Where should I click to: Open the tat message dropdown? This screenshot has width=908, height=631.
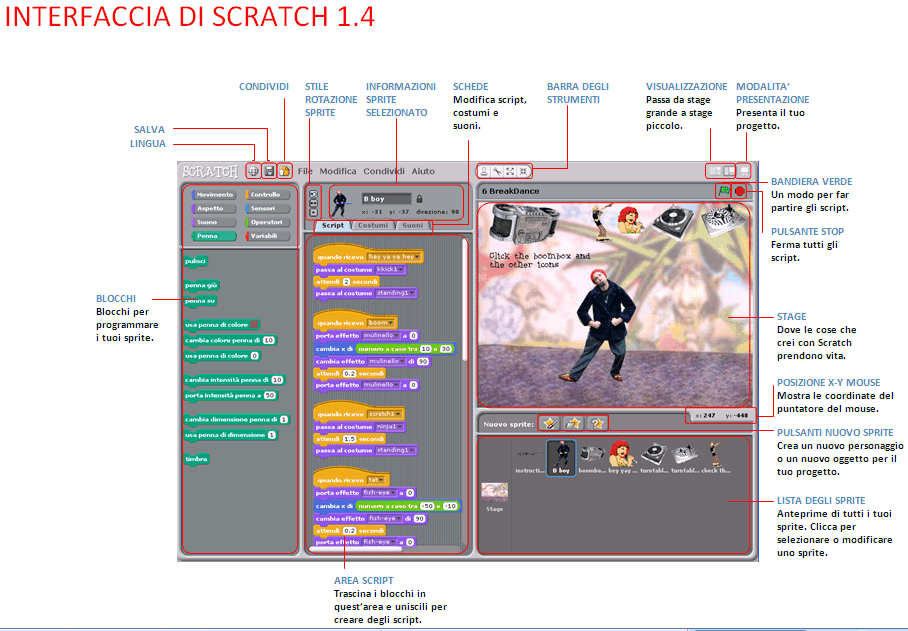(x=376, y=480)
